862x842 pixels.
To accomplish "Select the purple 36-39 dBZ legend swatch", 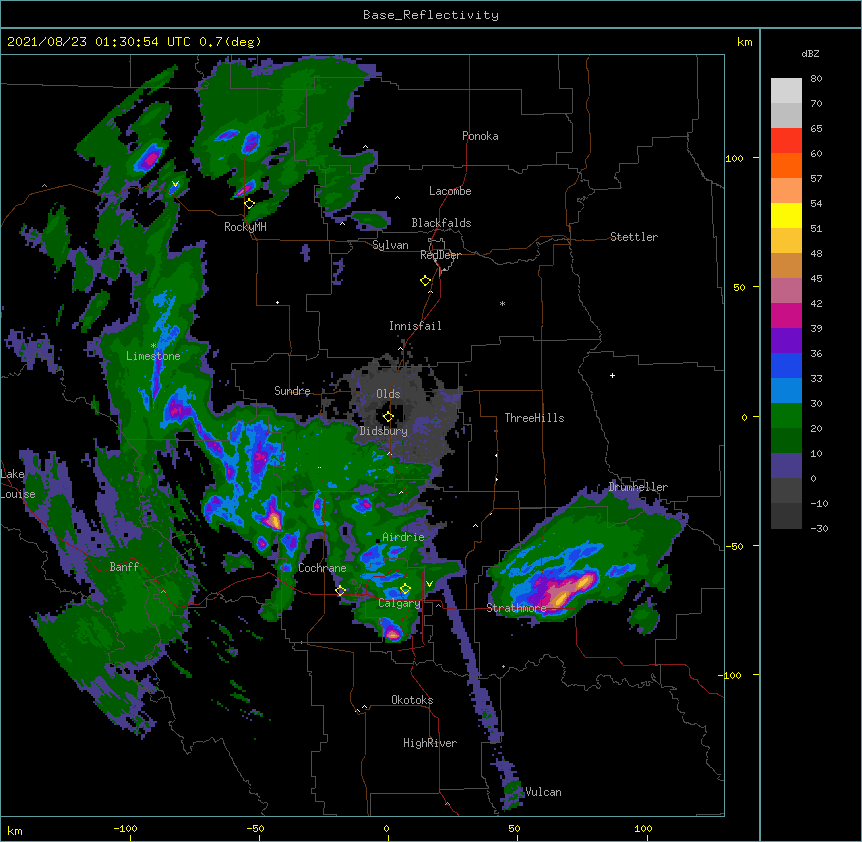I will click(x=786, y=340).
